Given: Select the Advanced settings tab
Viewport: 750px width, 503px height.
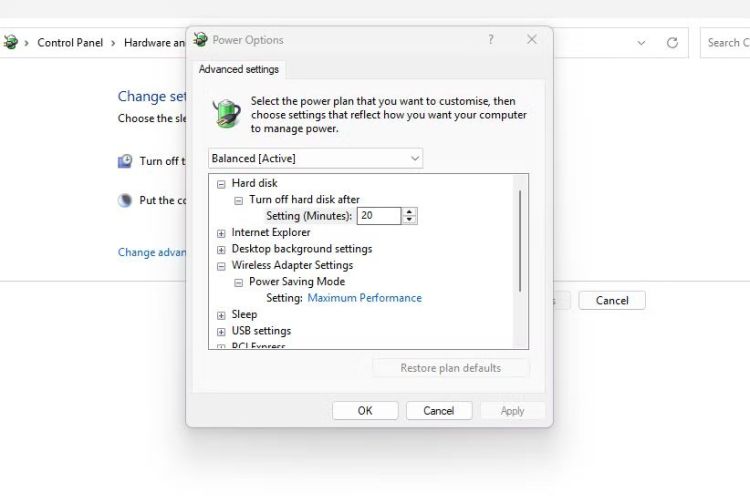Looking at the screenshot, I should pyautogui.click(x=239, y=69).
